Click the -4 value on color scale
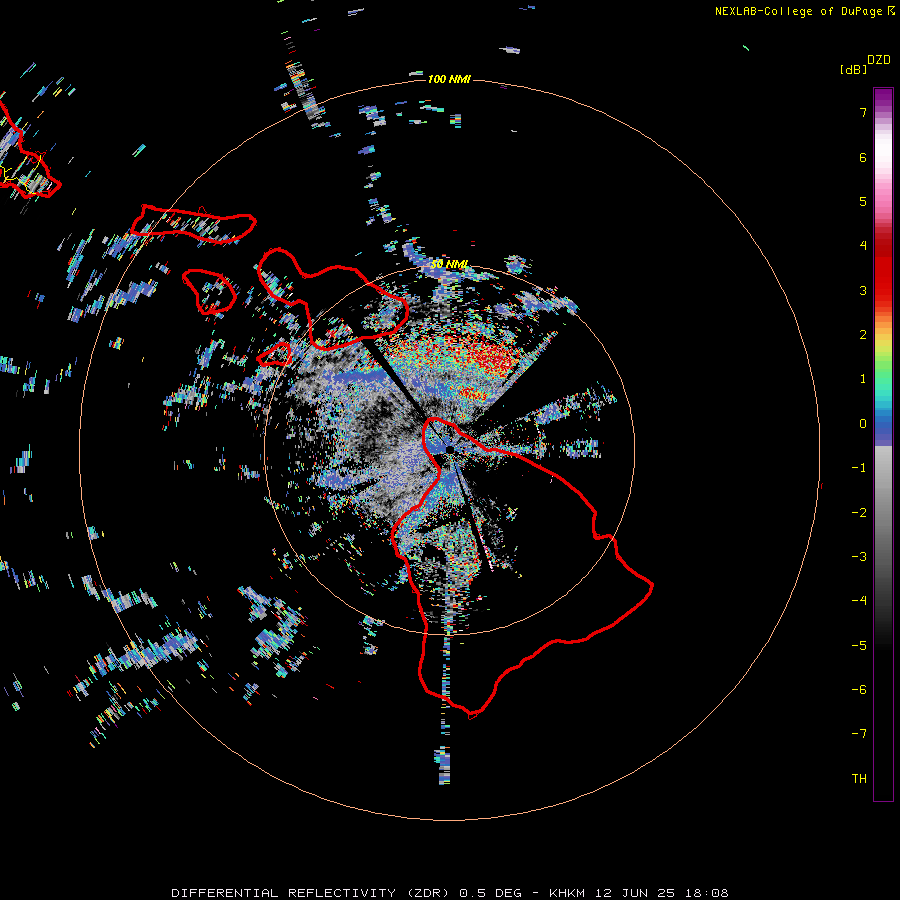 [859, 601]
